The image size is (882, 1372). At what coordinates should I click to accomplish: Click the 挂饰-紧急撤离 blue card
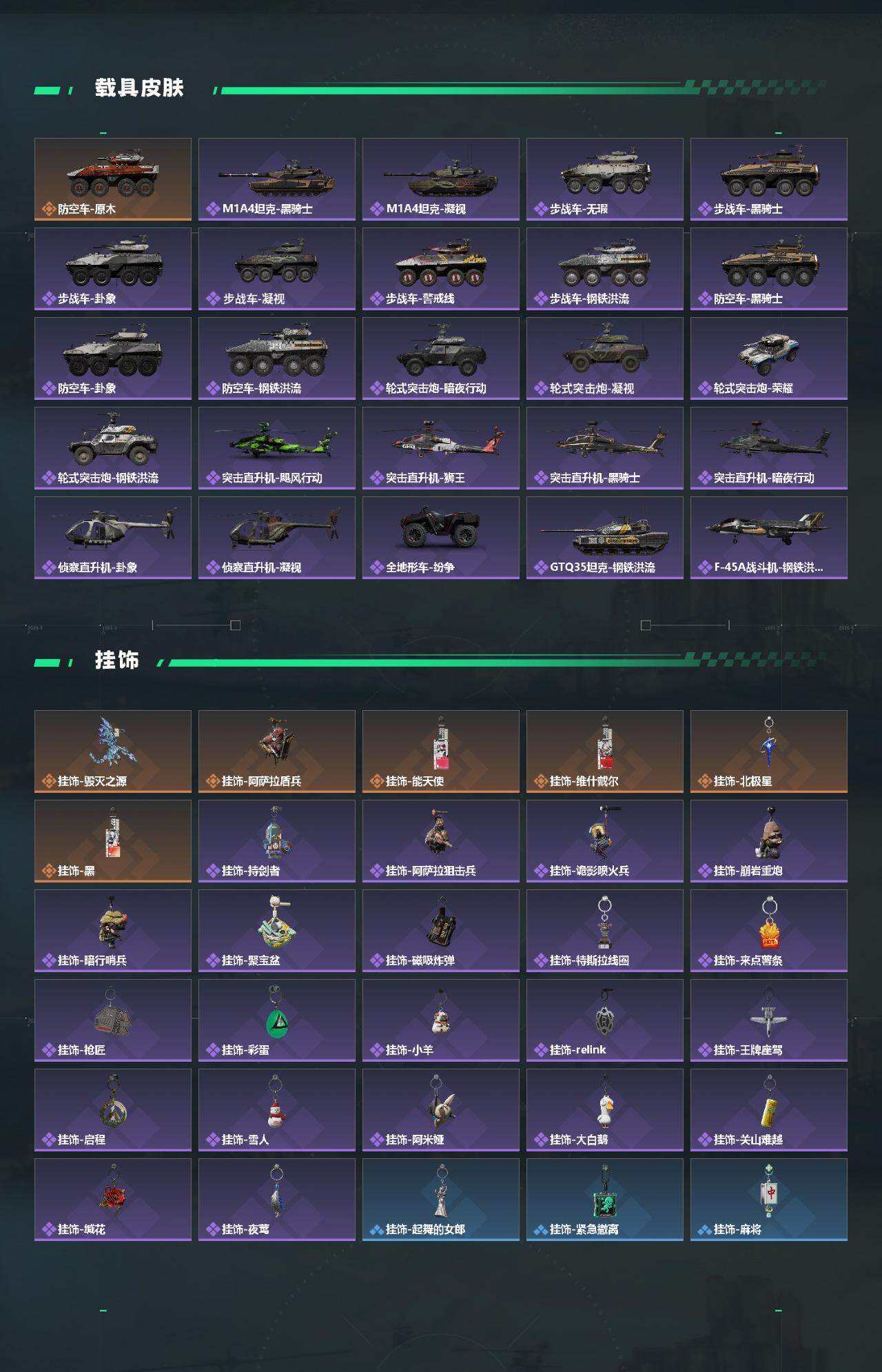pyautogui.click(x=605, y=1200)
